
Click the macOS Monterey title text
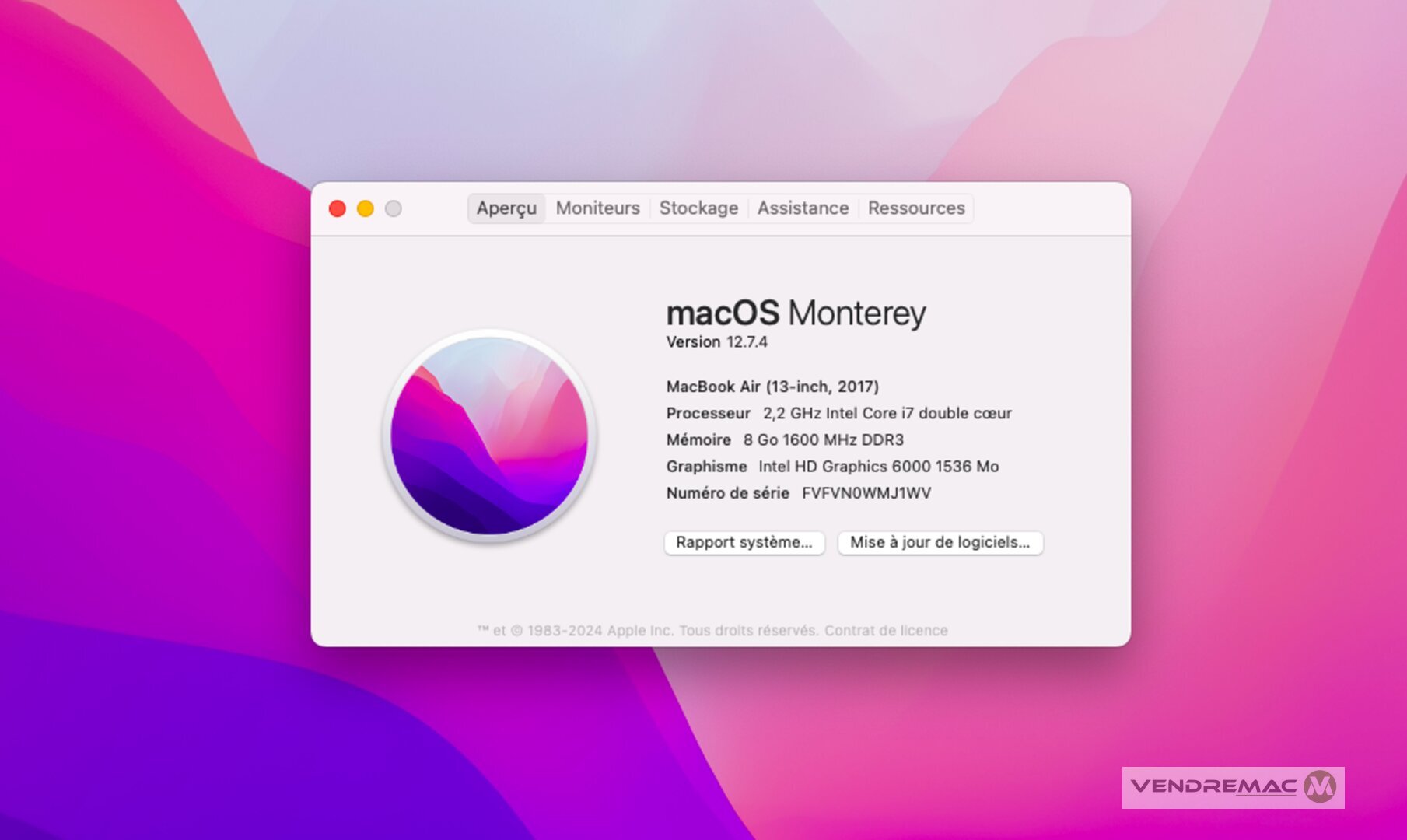pyautogui.click(x=796, y=313)
